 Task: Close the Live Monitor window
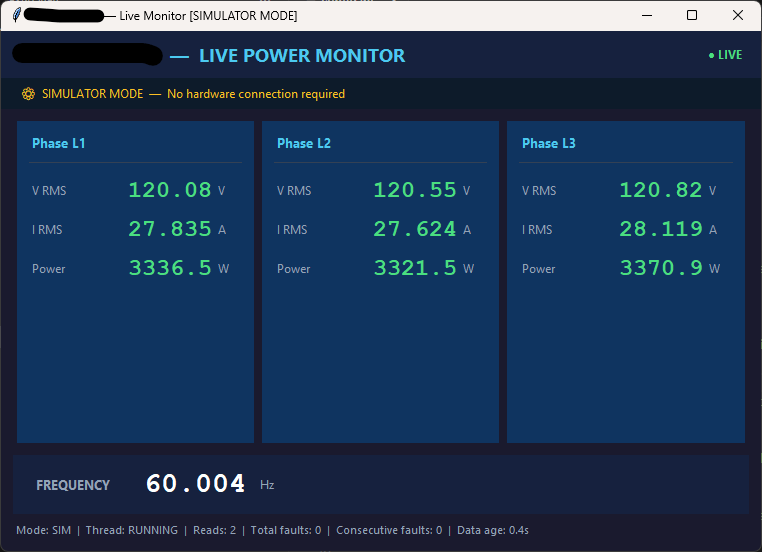[738, 16]
